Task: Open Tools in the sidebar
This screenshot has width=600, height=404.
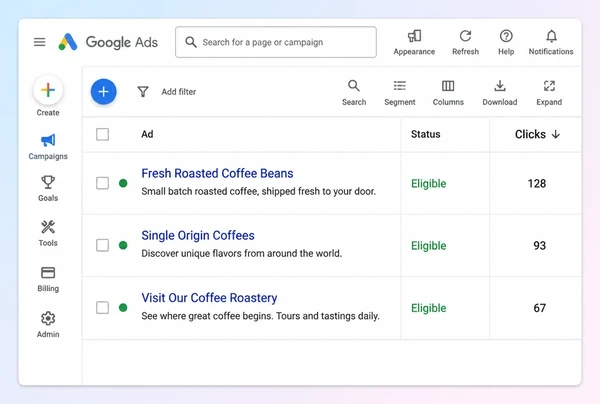Action: click(48, 233)
